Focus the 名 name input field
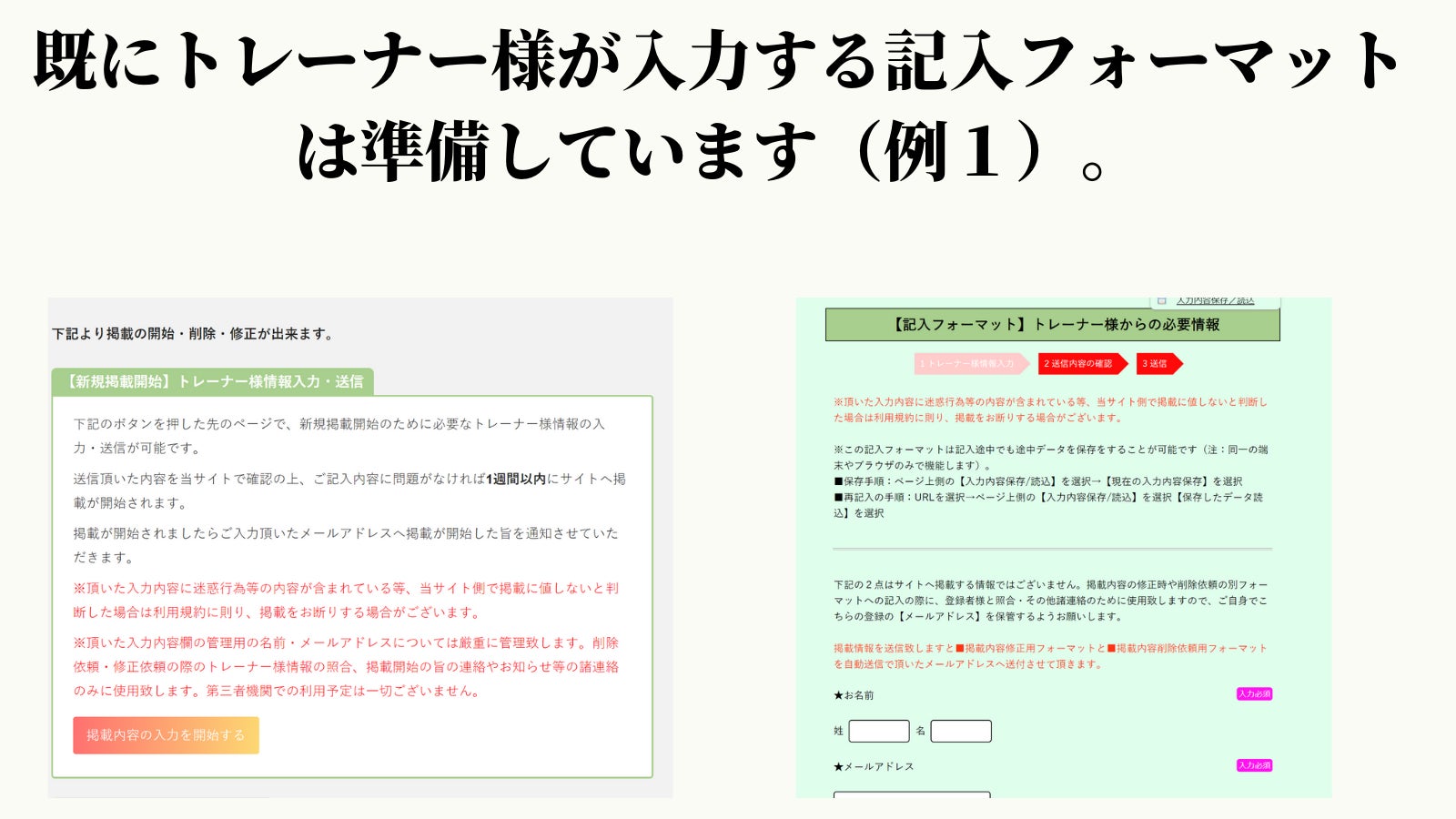1456x819 pixels. 960,731
